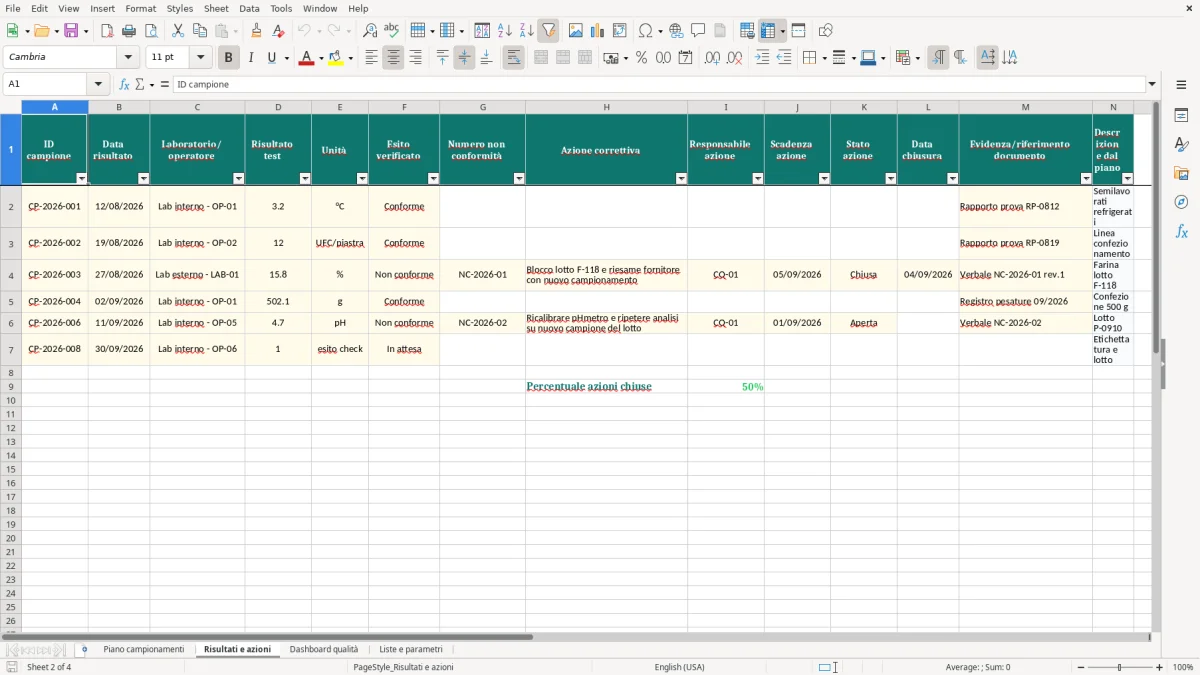Open the Data menu

[249, 8]
